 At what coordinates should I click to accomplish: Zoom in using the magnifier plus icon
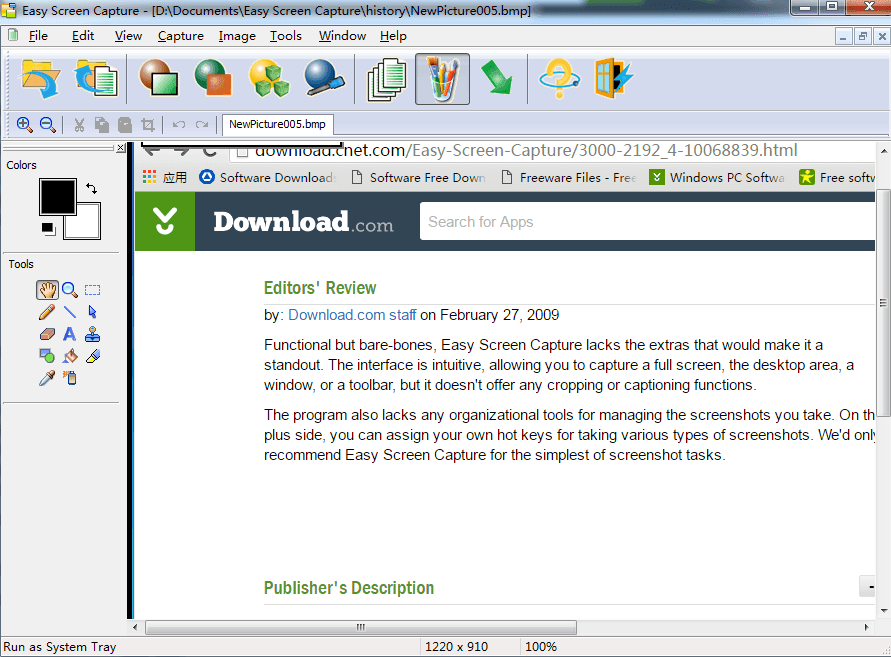(x=24, y=124)
